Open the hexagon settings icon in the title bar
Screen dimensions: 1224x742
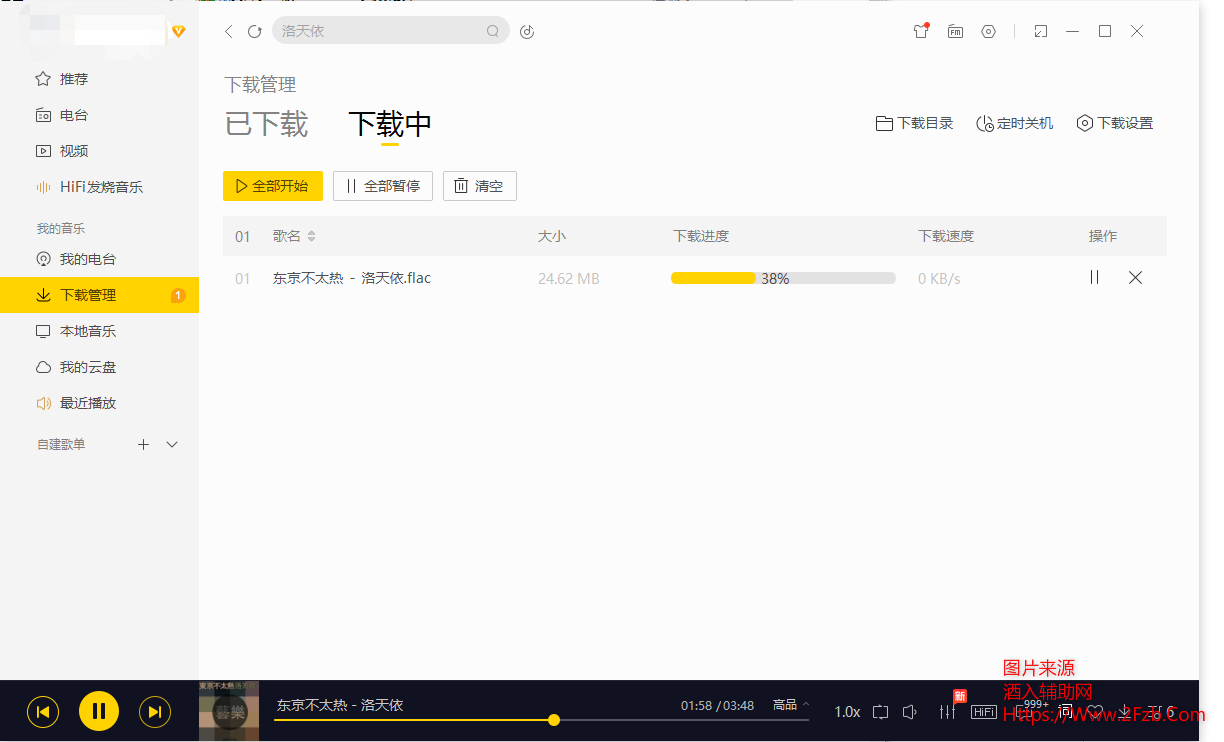[989, 32]
